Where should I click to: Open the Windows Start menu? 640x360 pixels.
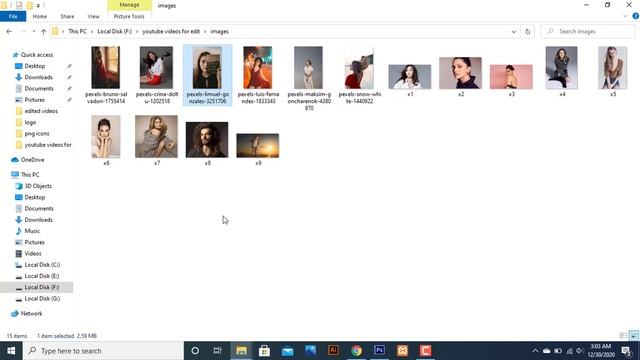coord(11,351)
